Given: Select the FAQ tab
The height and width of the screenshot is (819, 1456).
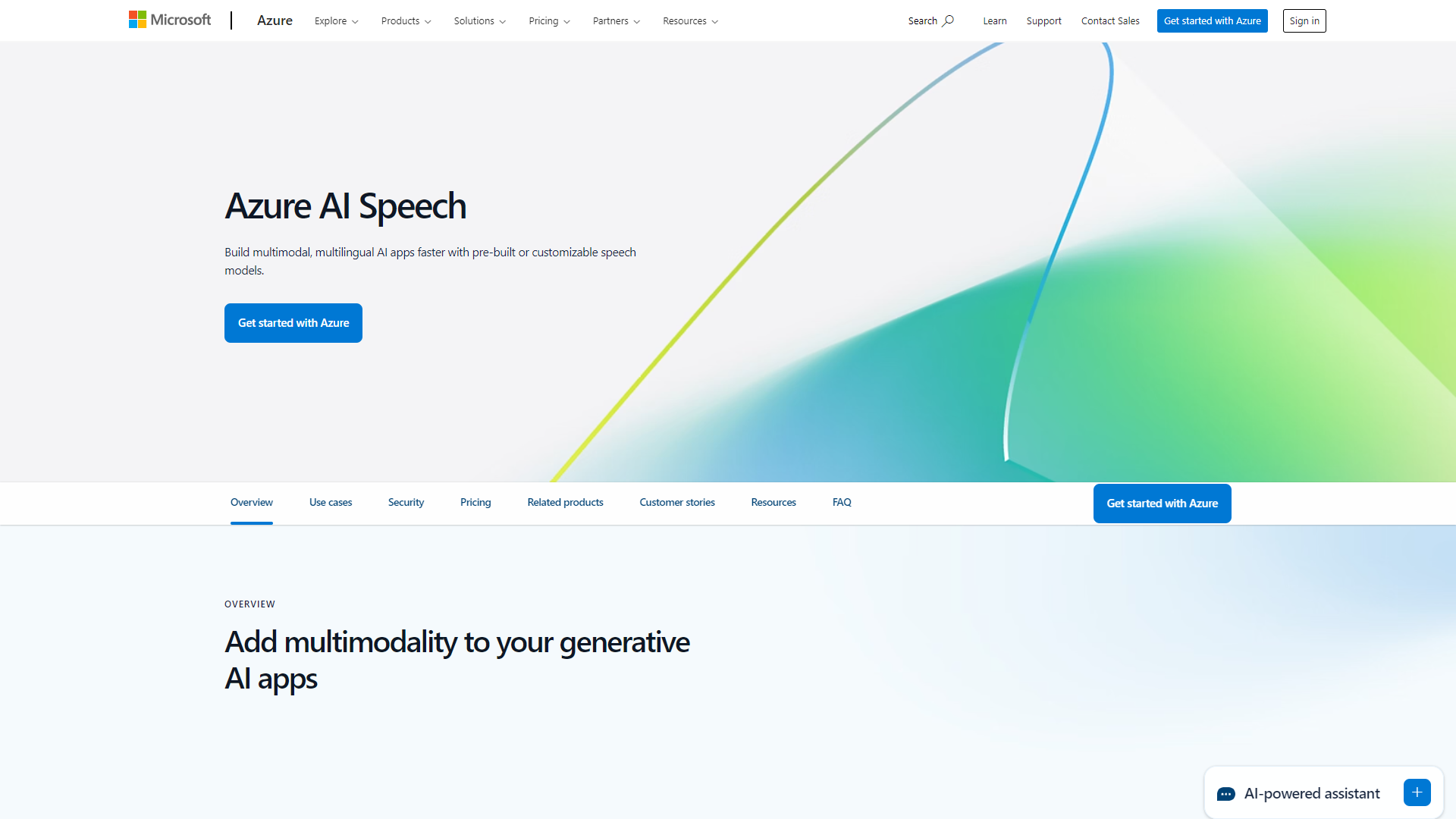Looking at the screenshot, I should pos(842,502).
